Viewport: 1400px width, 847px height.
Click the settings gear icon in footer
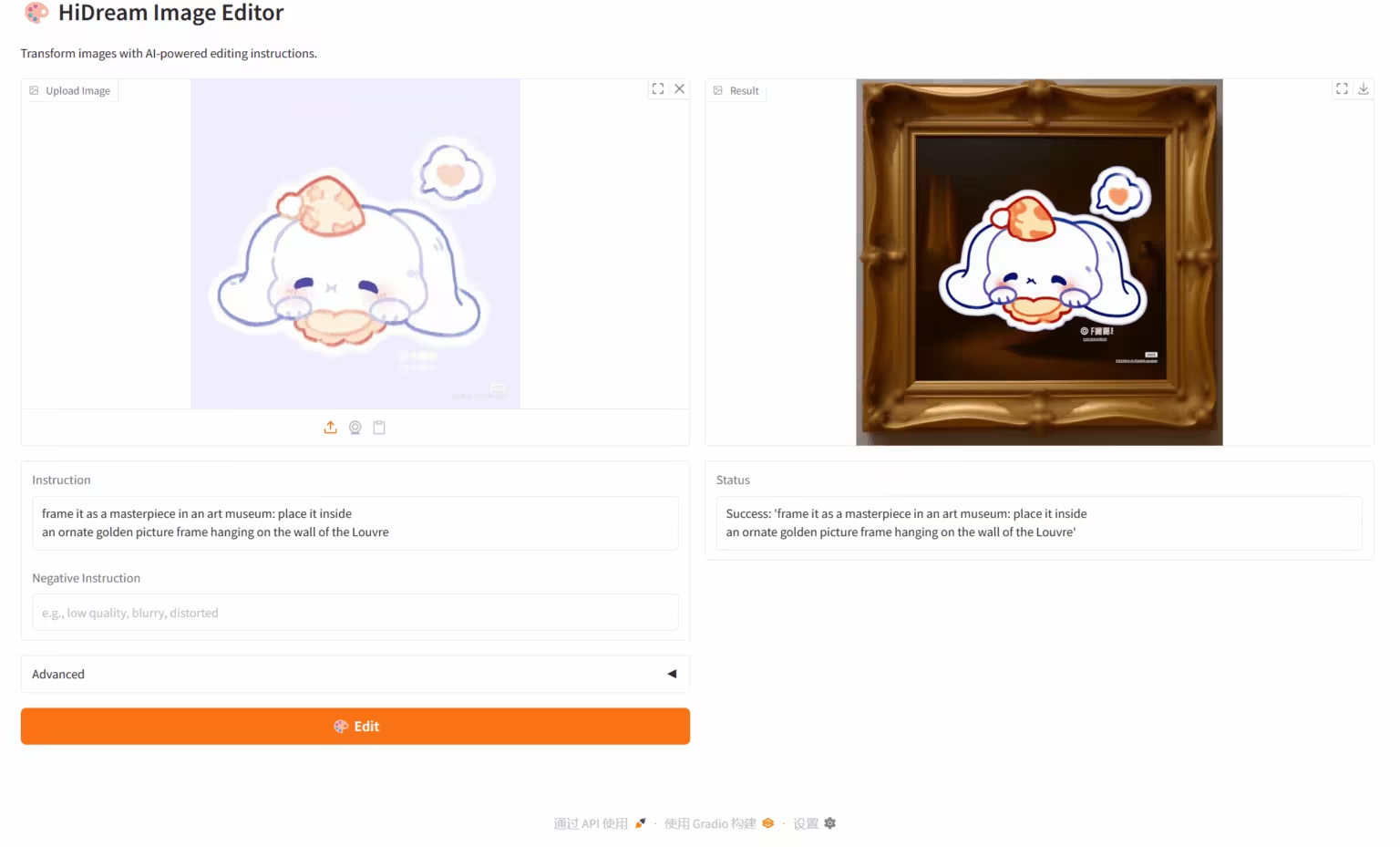point(829,823)
